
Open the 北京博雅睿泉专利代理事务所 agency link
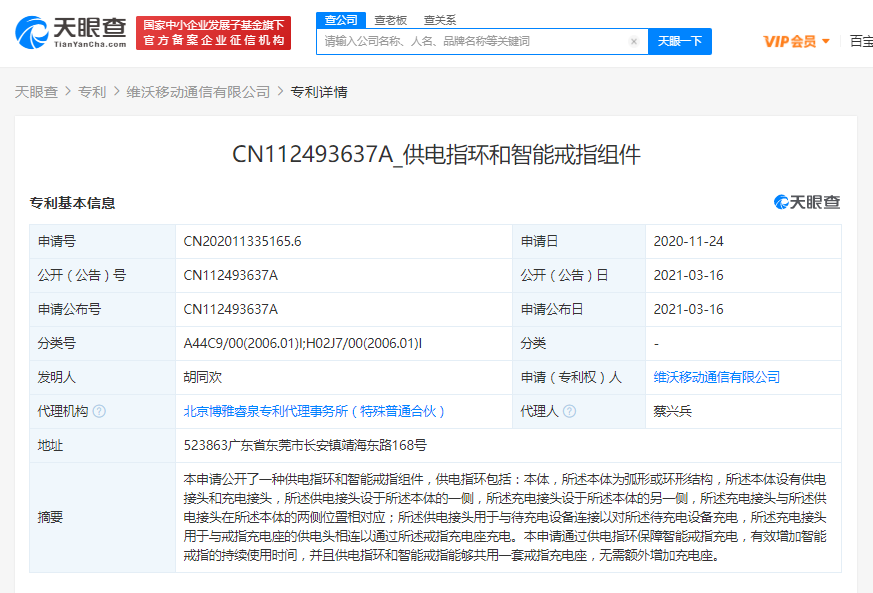(x=314, y=411)
